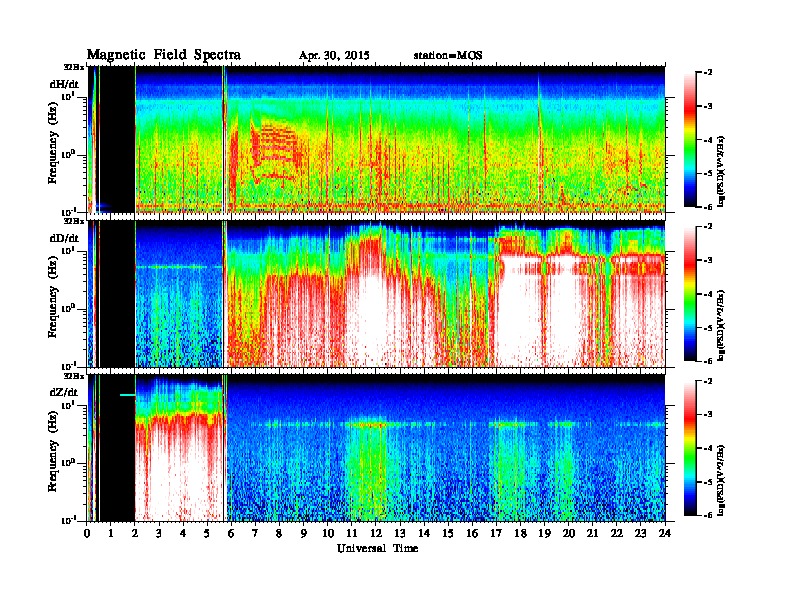Click hour 12 on the Universal Time axis

coord(376,534)
